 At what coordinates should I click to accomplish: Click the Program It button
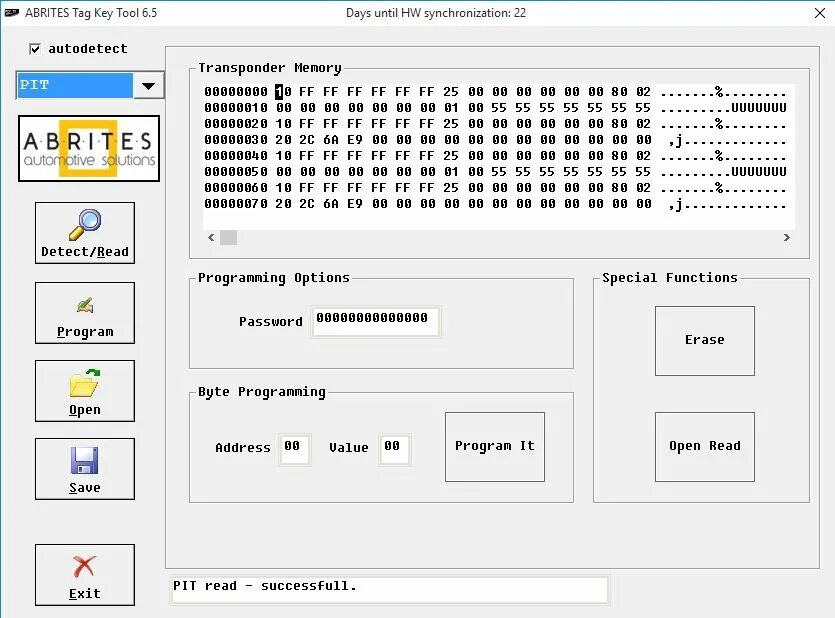pos(495,447)
